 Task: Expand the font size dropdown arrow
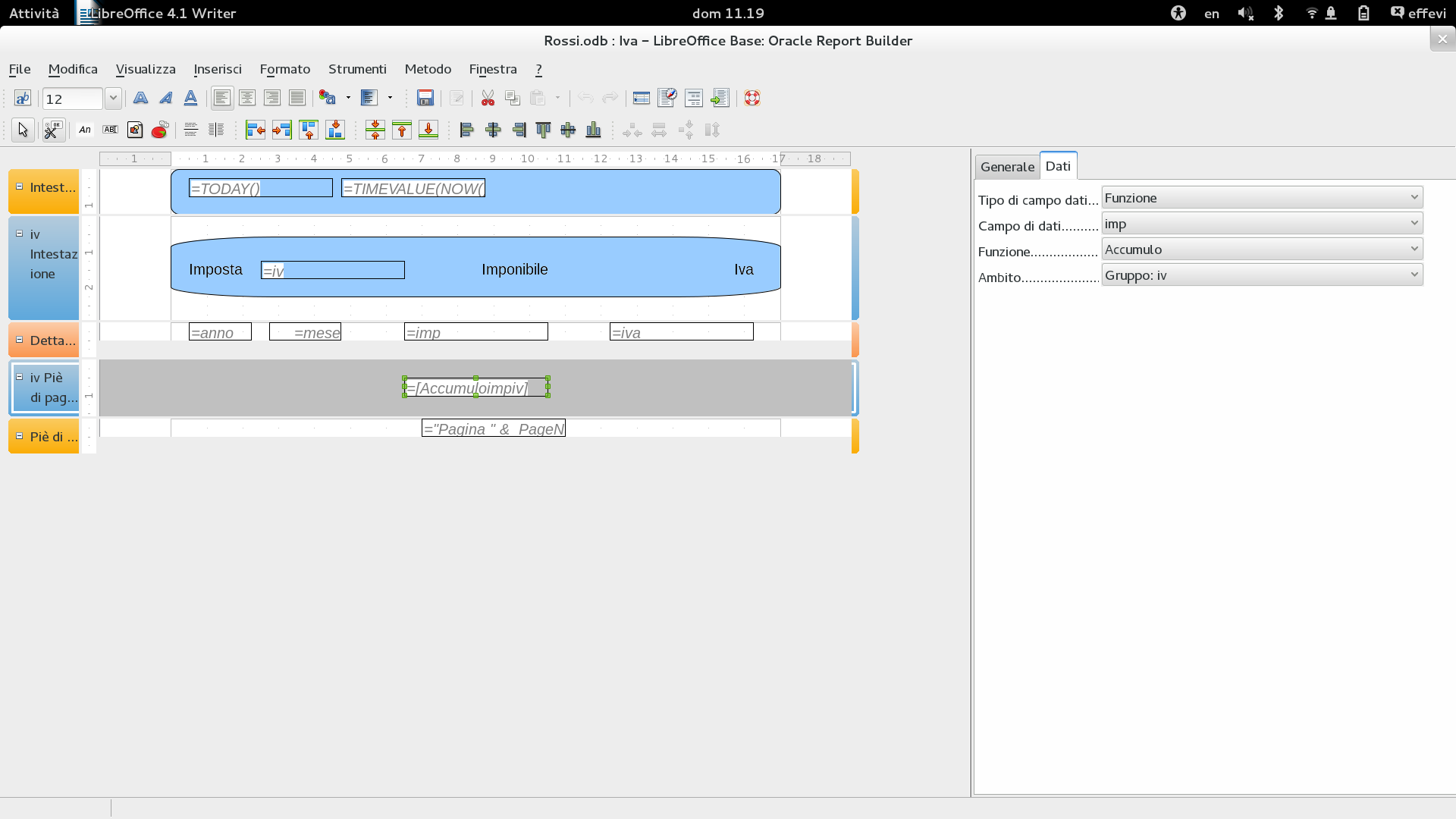(113, 98)
